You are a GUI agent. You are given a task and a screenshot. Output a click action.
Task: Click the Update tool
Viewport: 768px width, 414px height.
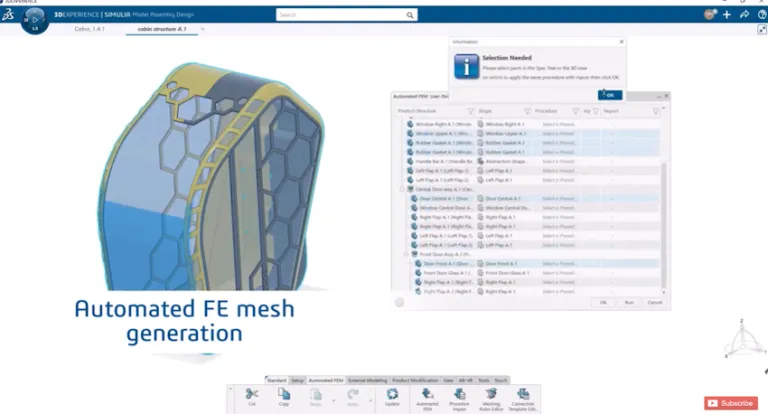(x=392, y=396)
